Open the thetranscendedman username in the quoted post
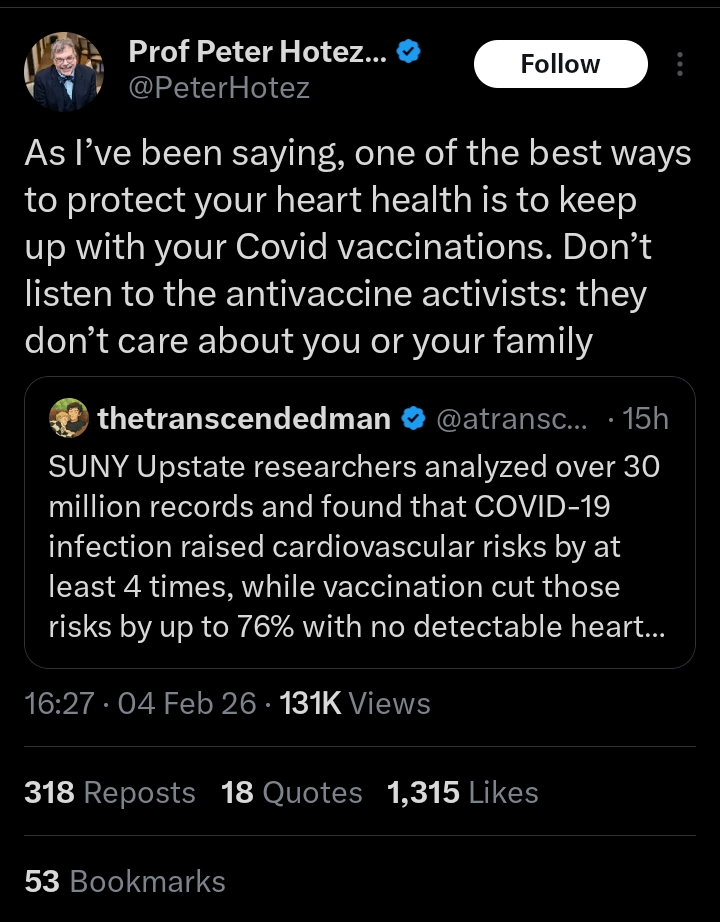Viewport: 720px width, 922px height. coord(244,419)
